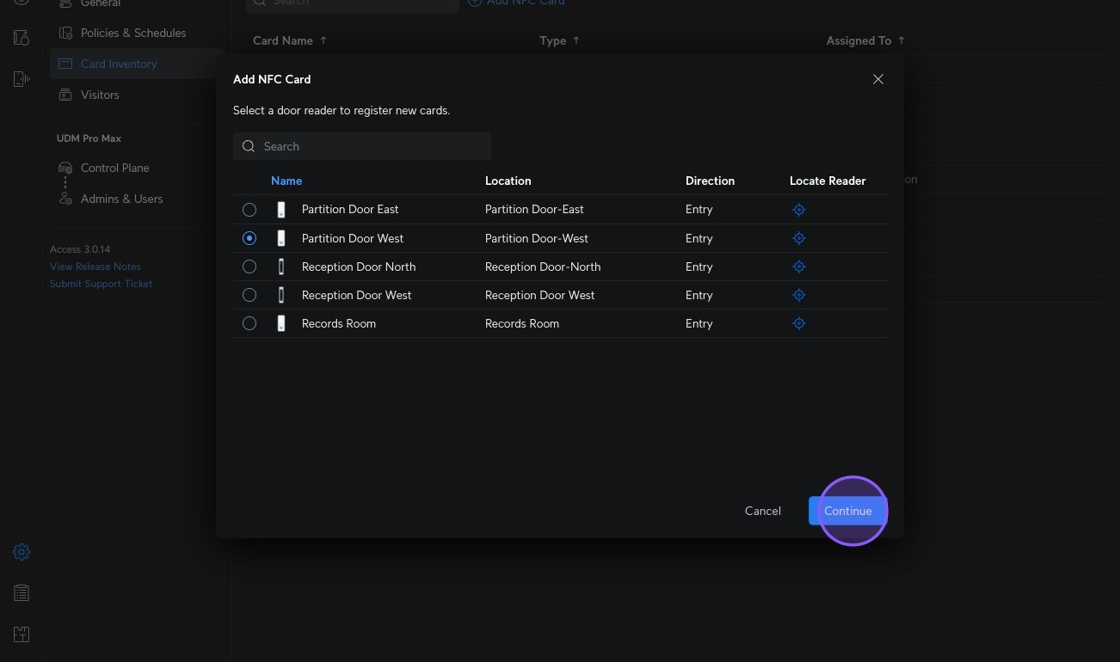
Task: Locate the Partition Door East reader
Action: (798, 210)
